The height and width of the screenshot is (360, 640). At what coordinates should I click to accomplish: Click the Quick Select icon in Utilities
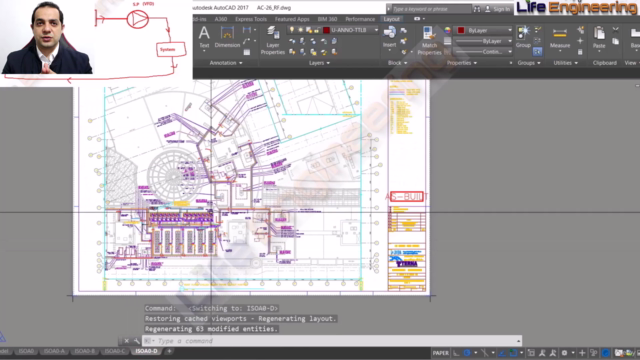[x=580, y=30]
